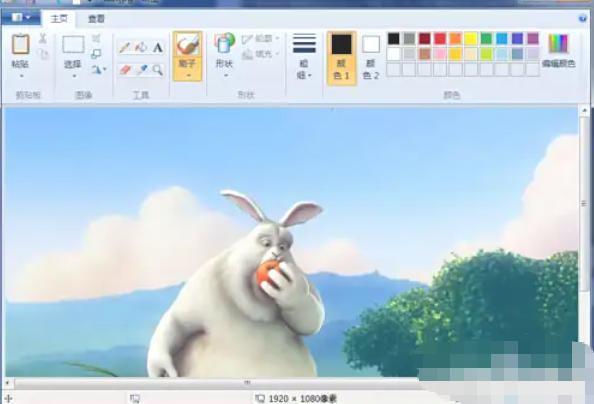Viewport: 594px width, 404px height.
Task: Open the Paint application menu button
Action: (x=21, y=17)
